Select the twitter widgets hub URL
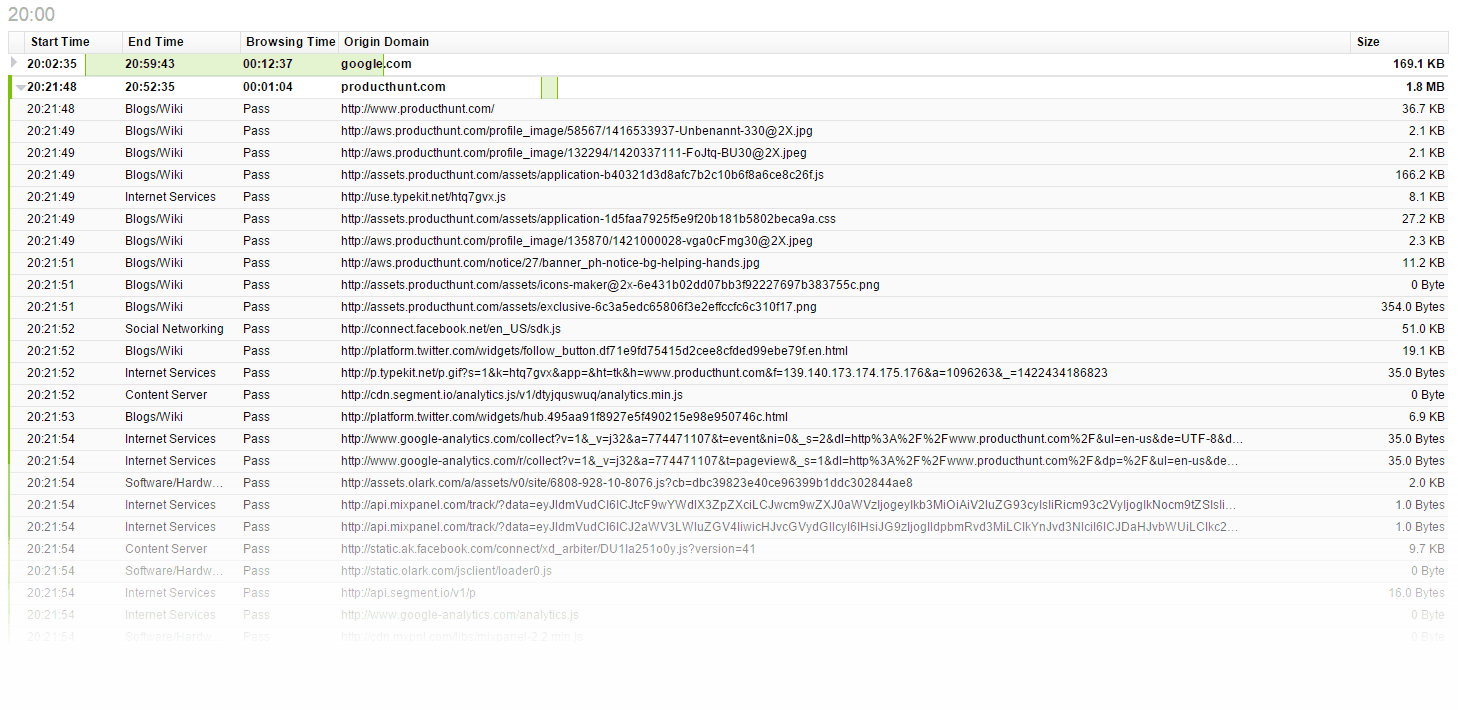1458x710 pixels. click(x=564, y=417)
